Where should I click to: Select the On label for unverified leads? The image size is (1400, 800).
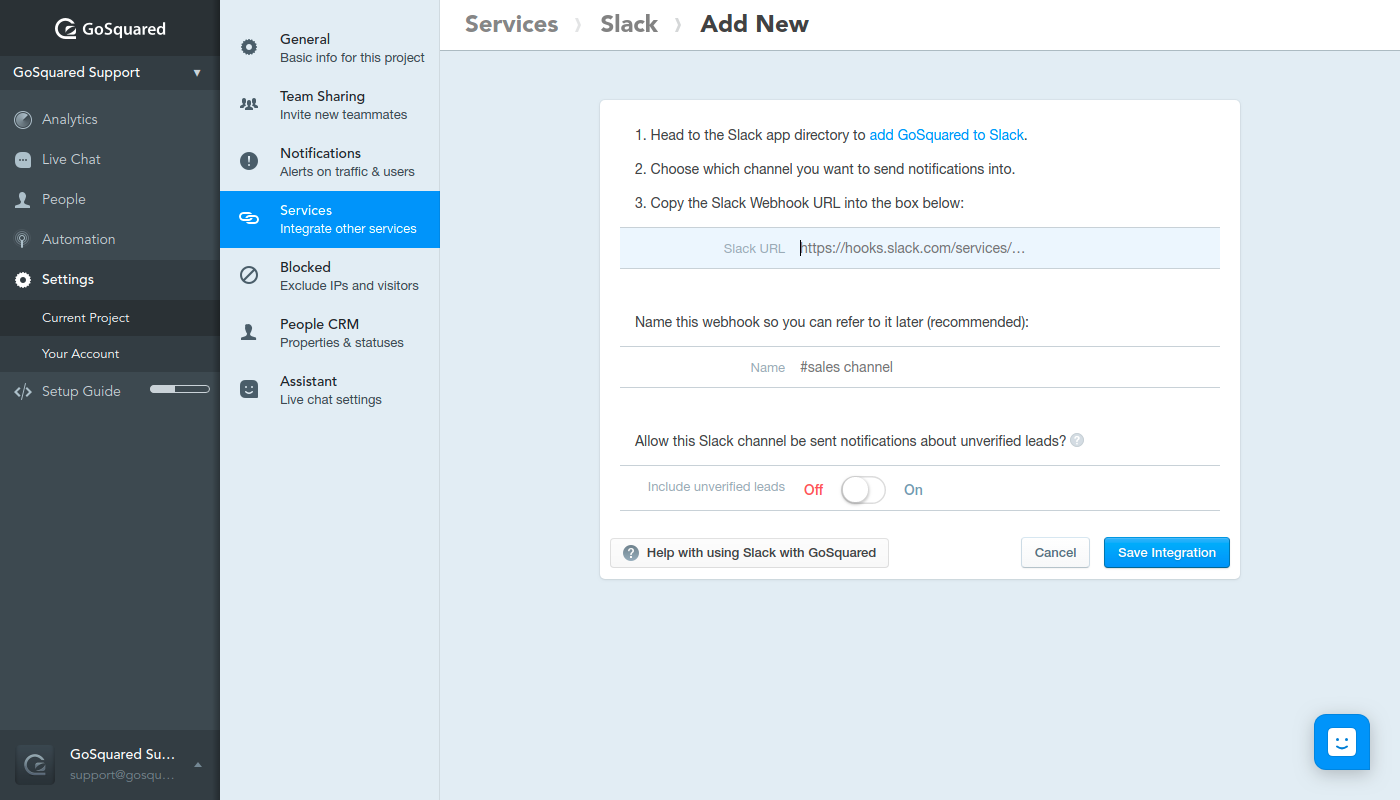[913, 490]
